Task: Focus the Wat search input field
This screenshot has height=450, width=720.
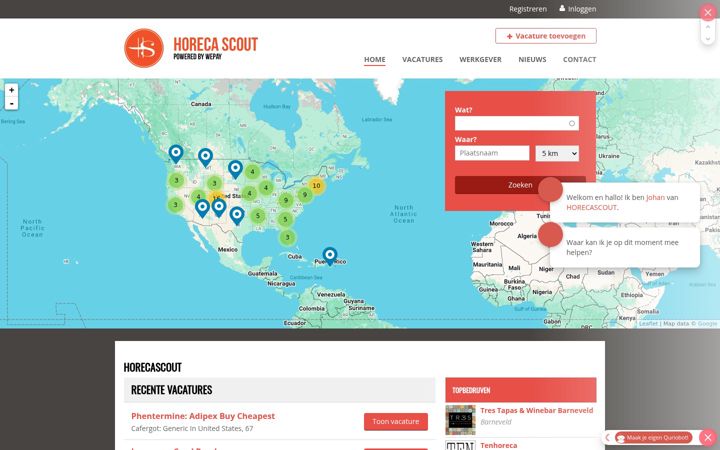Action: pyautogui.click(x=517, y=123)
